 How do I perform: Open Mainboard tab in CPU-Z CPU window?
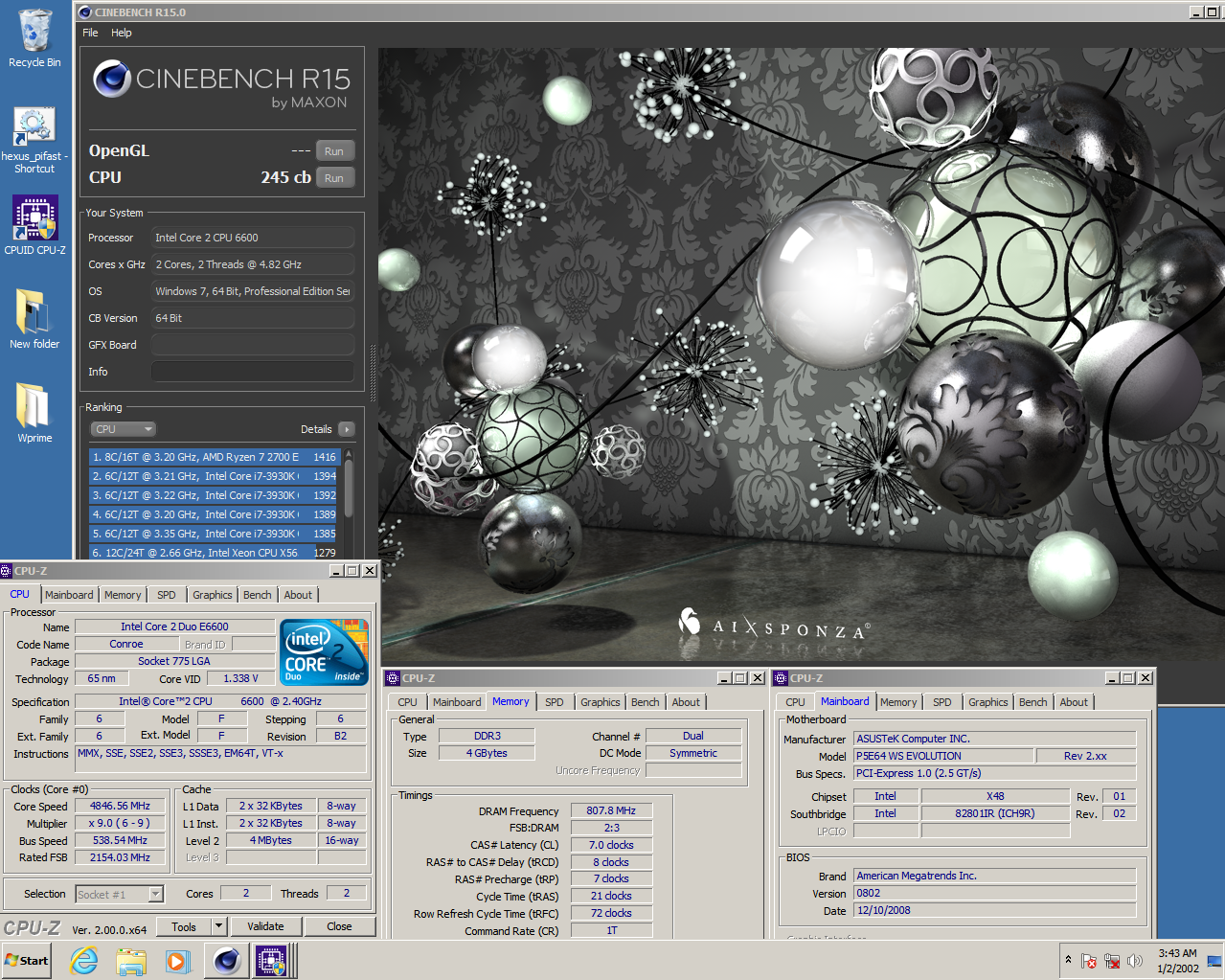(69, 595)
